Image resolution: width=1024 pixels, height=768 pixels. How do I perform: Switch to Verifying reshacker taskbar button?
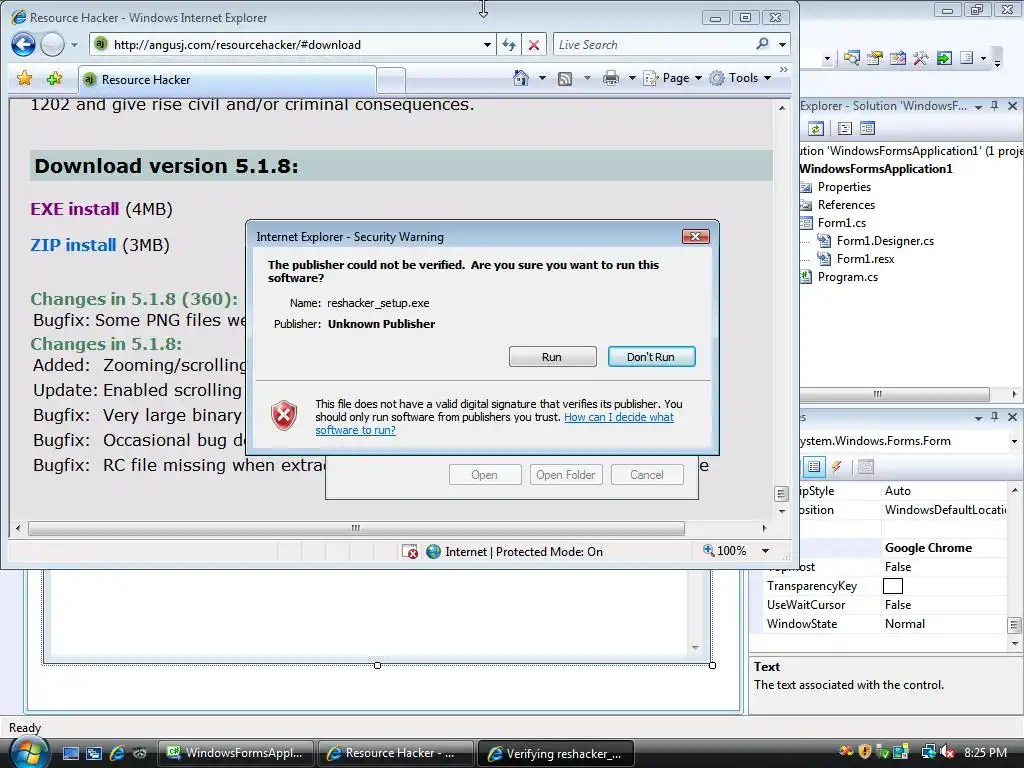[x=555, y=754]
